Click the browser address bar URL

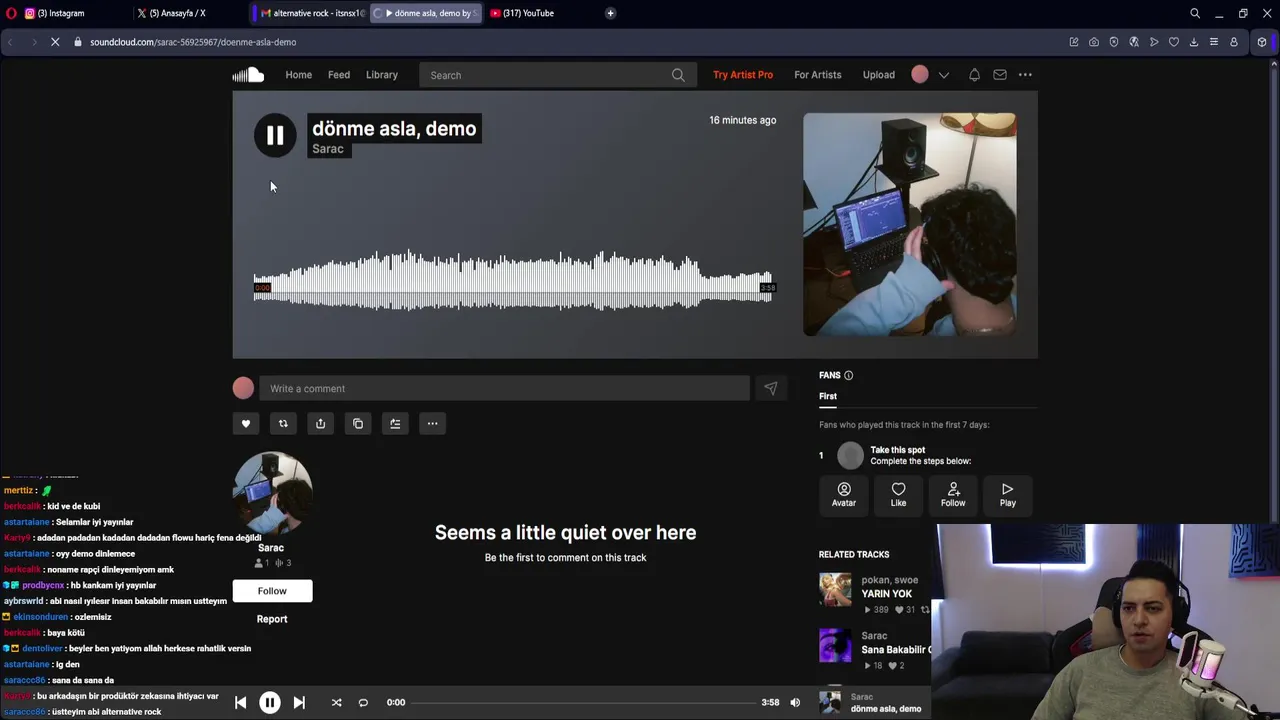193,42
